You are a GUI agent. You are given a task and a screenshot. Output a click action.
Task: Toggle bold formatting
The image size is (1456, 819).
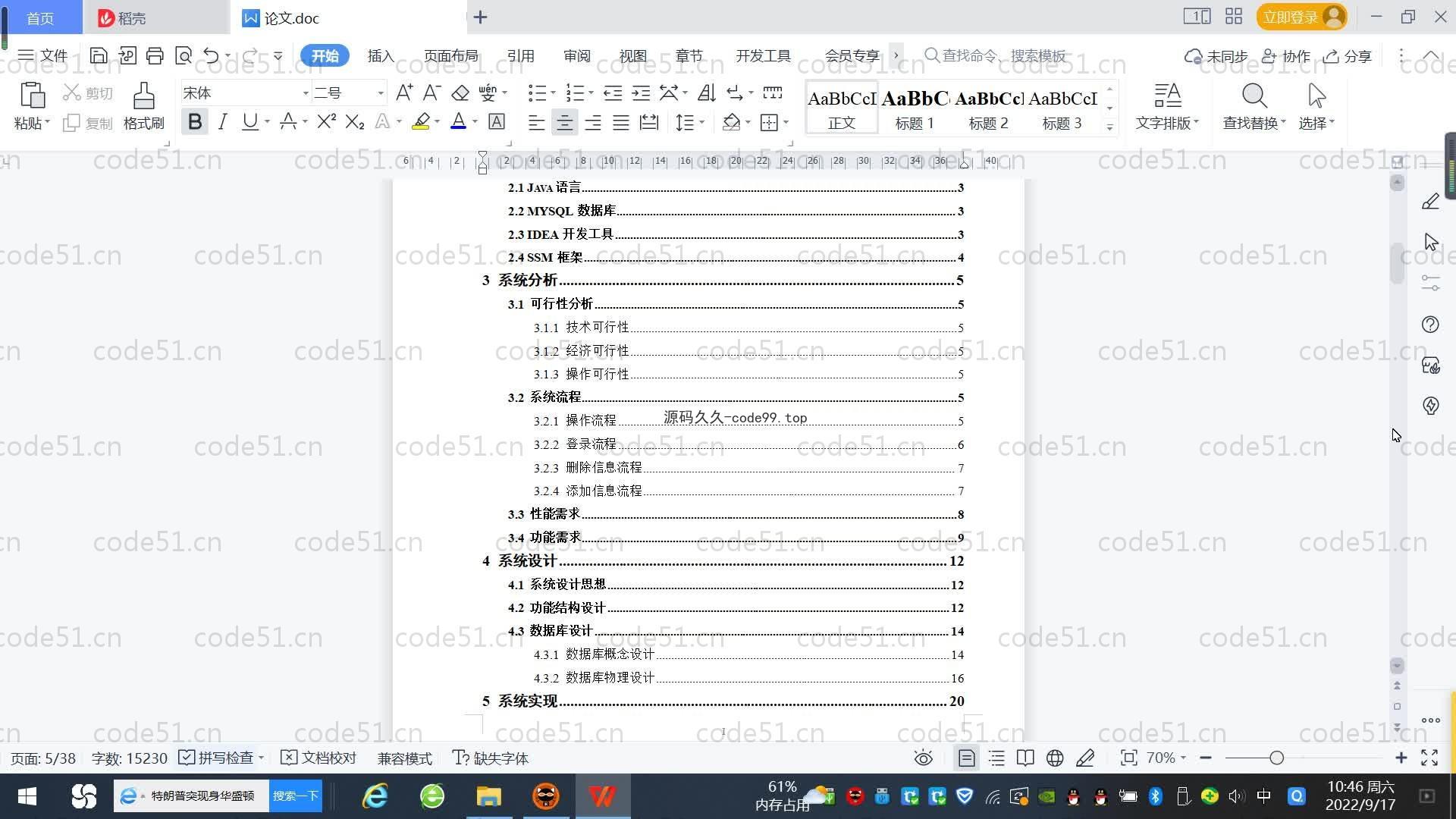pyautogui.click(x=195, y=121)
